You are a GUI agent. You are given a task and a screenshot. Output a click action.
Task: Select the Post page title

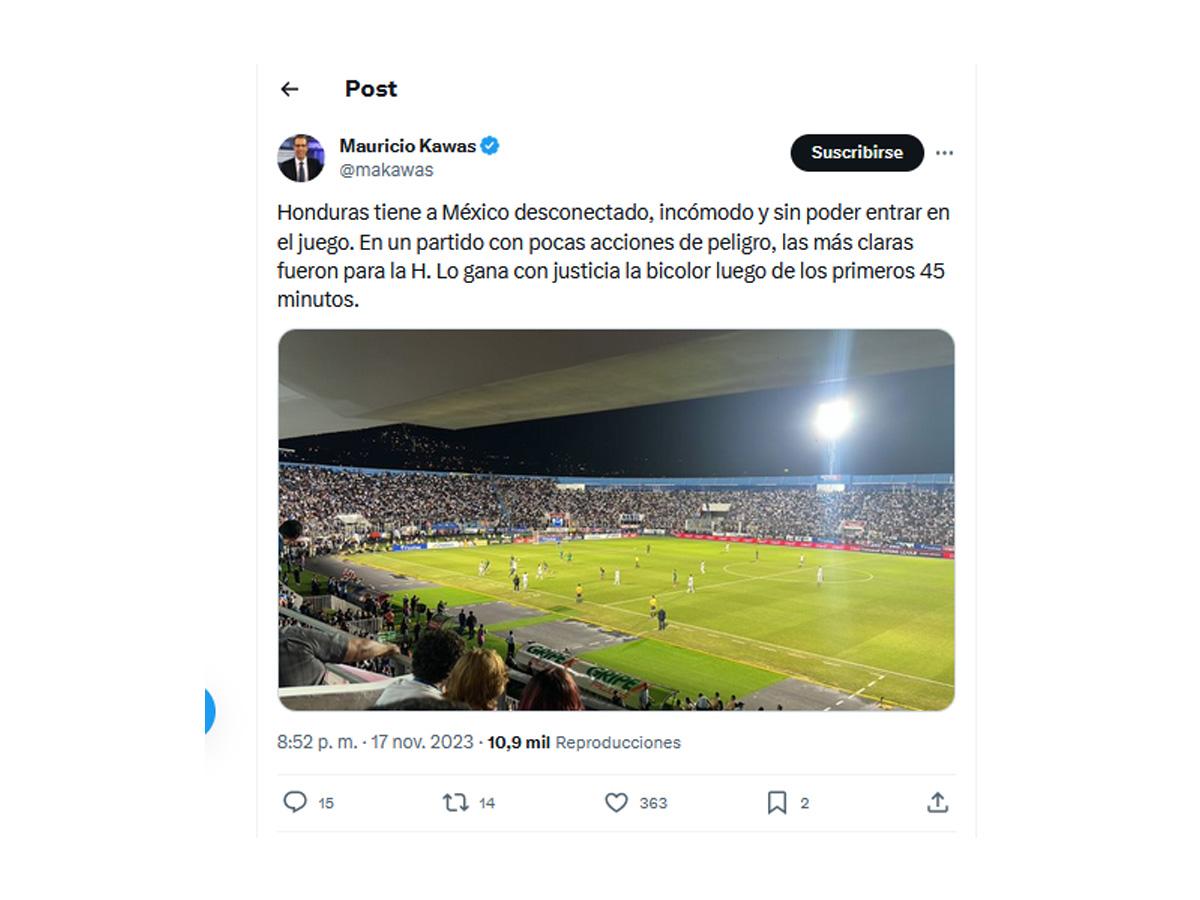tap(370, 89)
